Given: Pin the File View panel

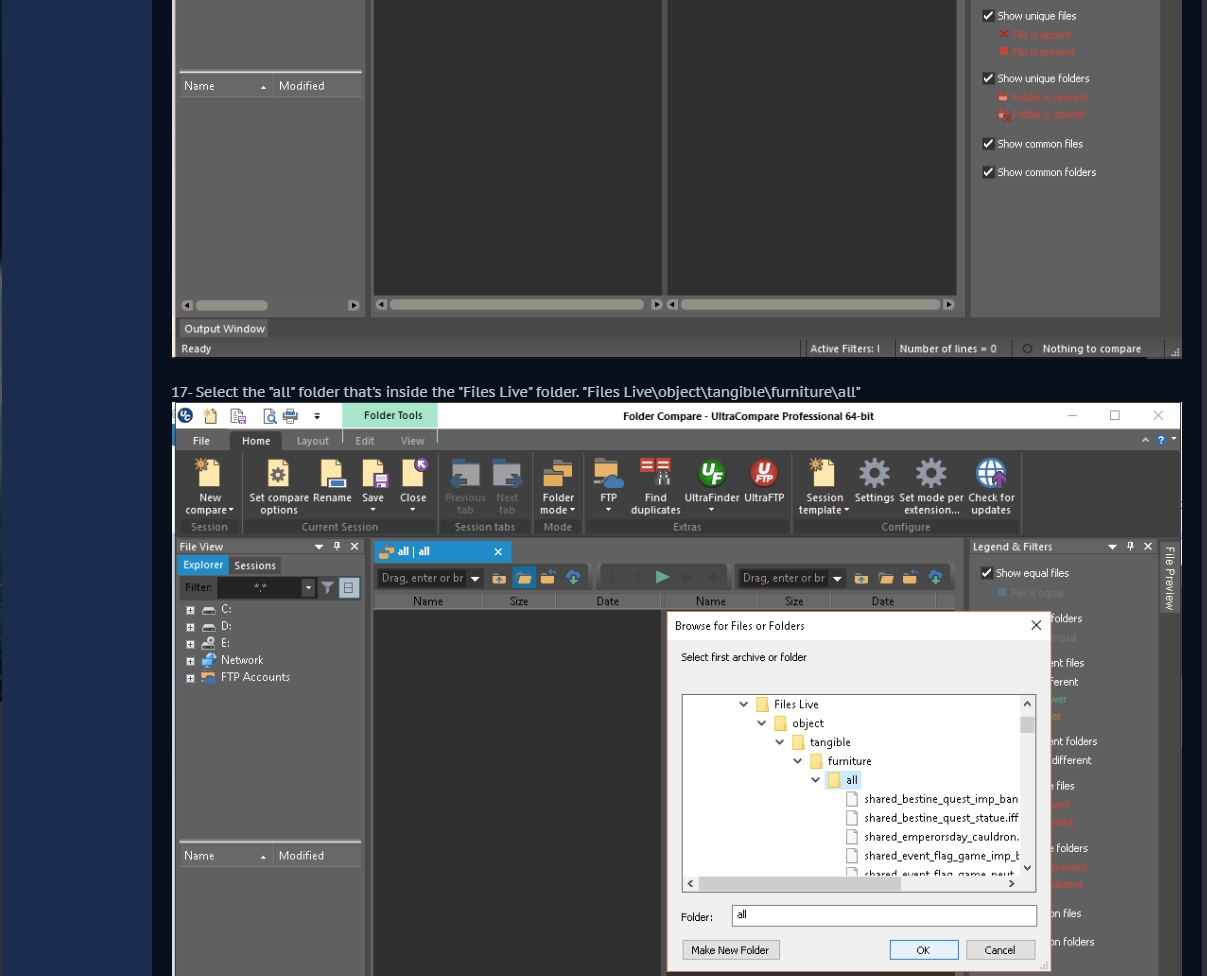Looking at the screenshot, I should 337,547.
